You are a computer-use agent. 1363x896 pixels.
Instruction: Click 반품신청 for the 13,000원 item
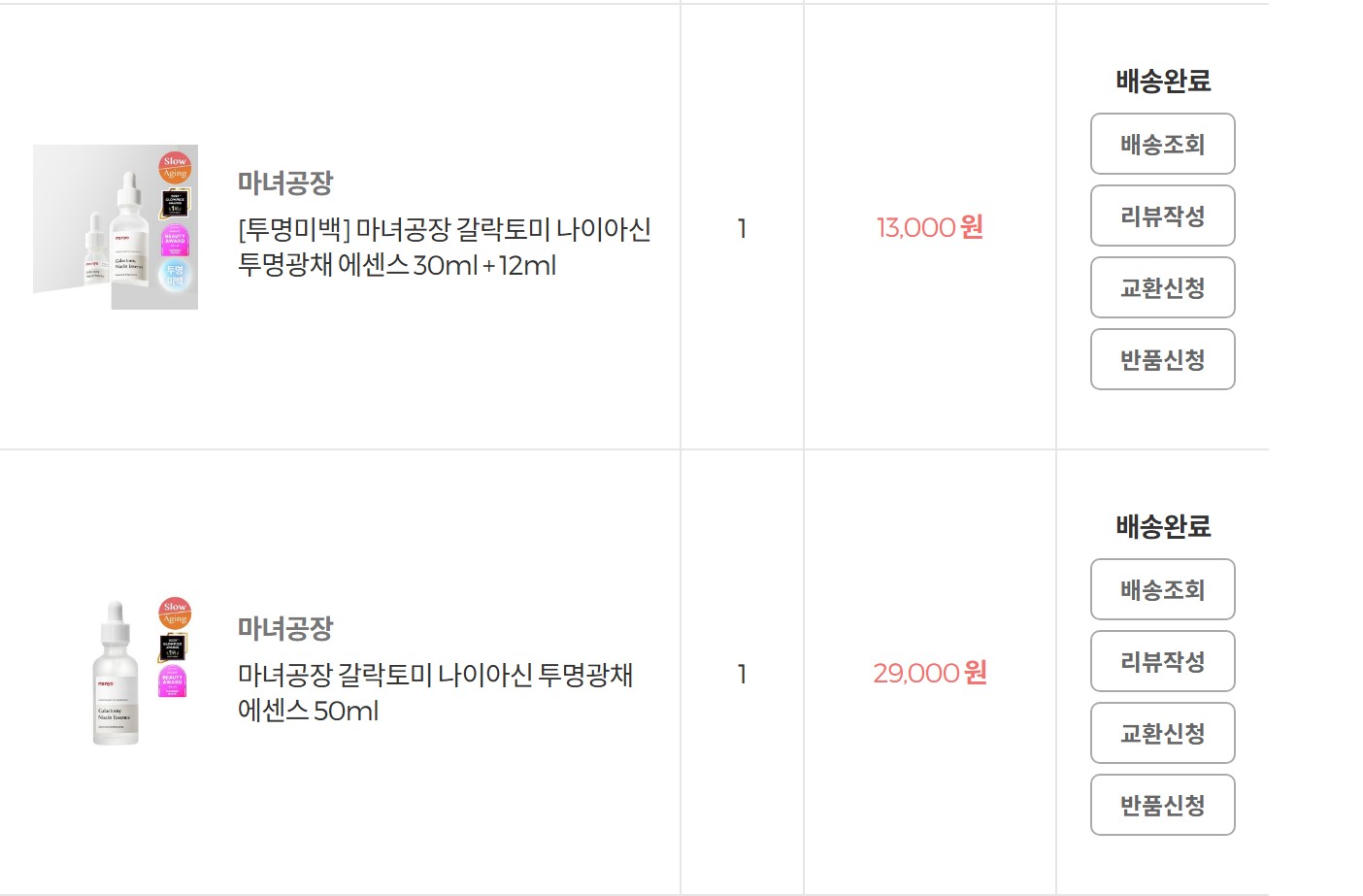(x=1163, y=359)
